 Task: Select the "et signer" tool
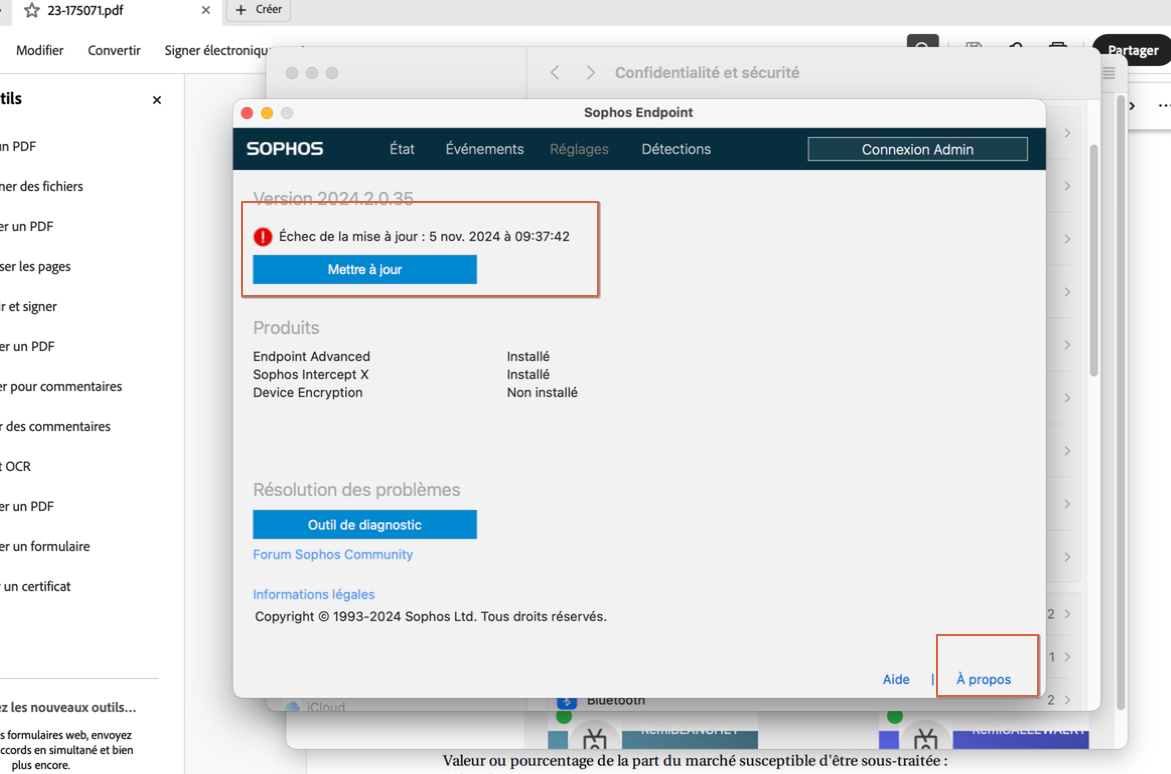(x=28, y=306)
